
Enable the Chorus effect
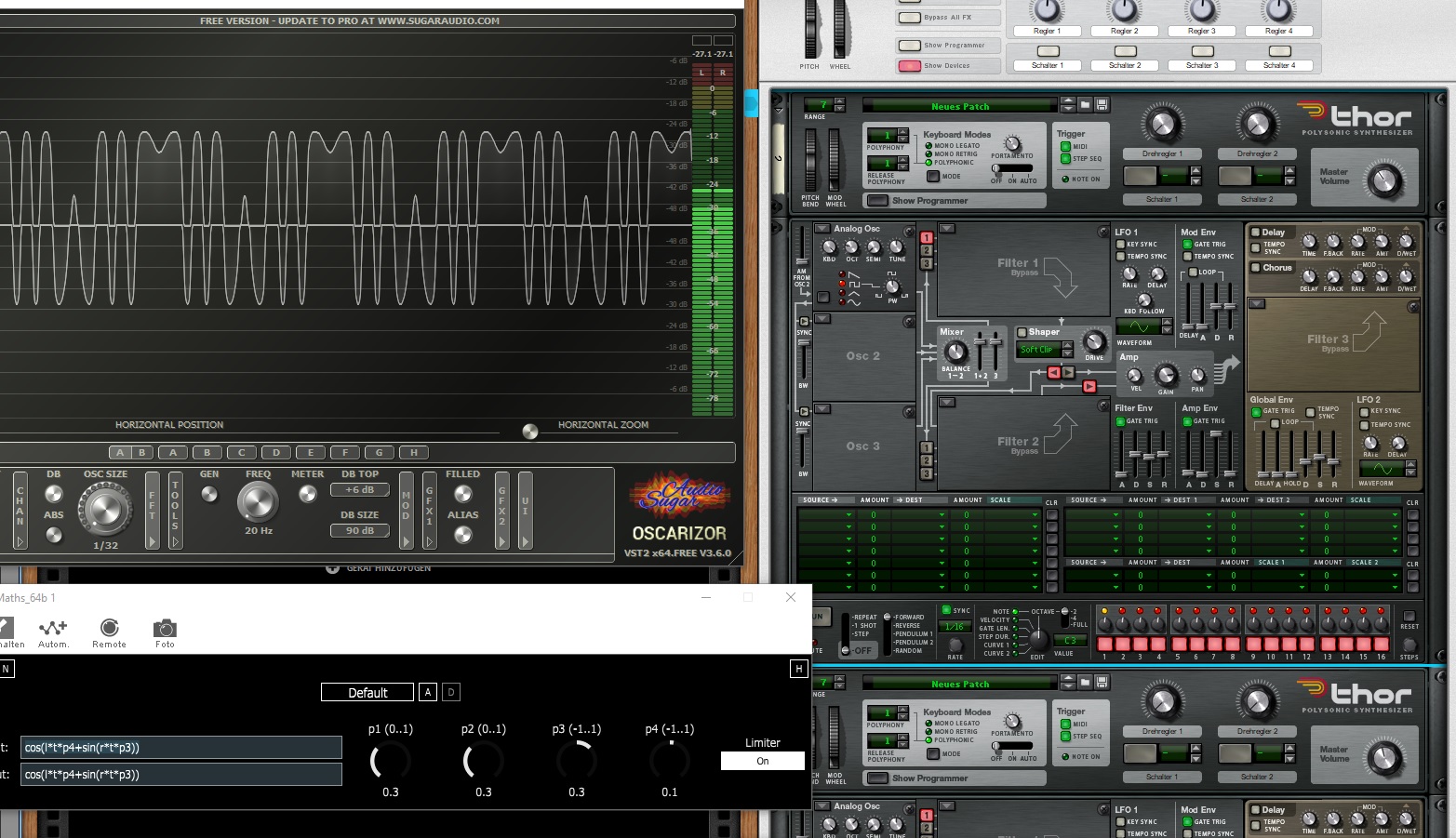[x=1255, y=268]
